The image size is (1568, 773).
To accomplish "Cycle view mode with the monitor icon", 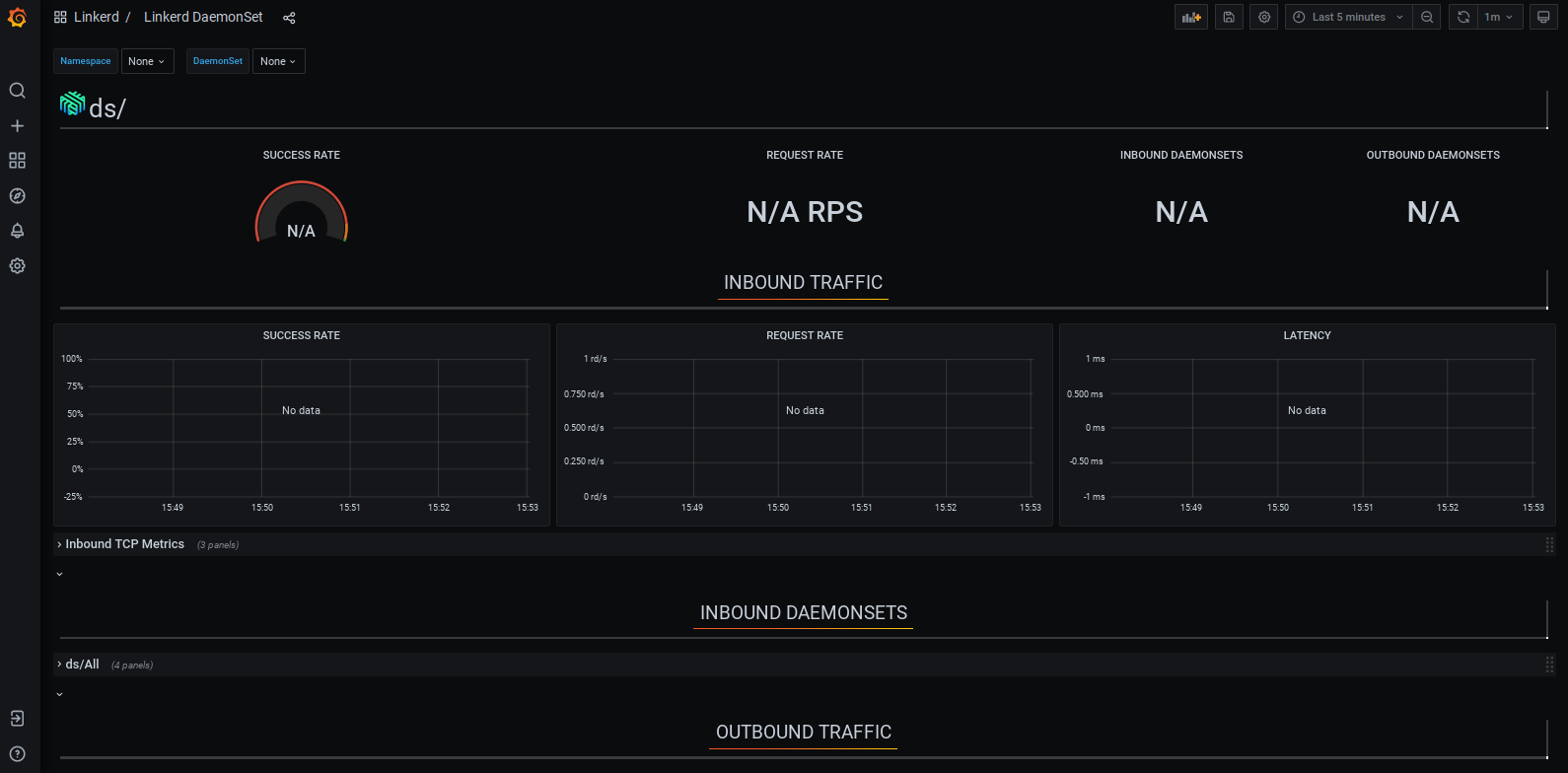I will pos(1543,17).
